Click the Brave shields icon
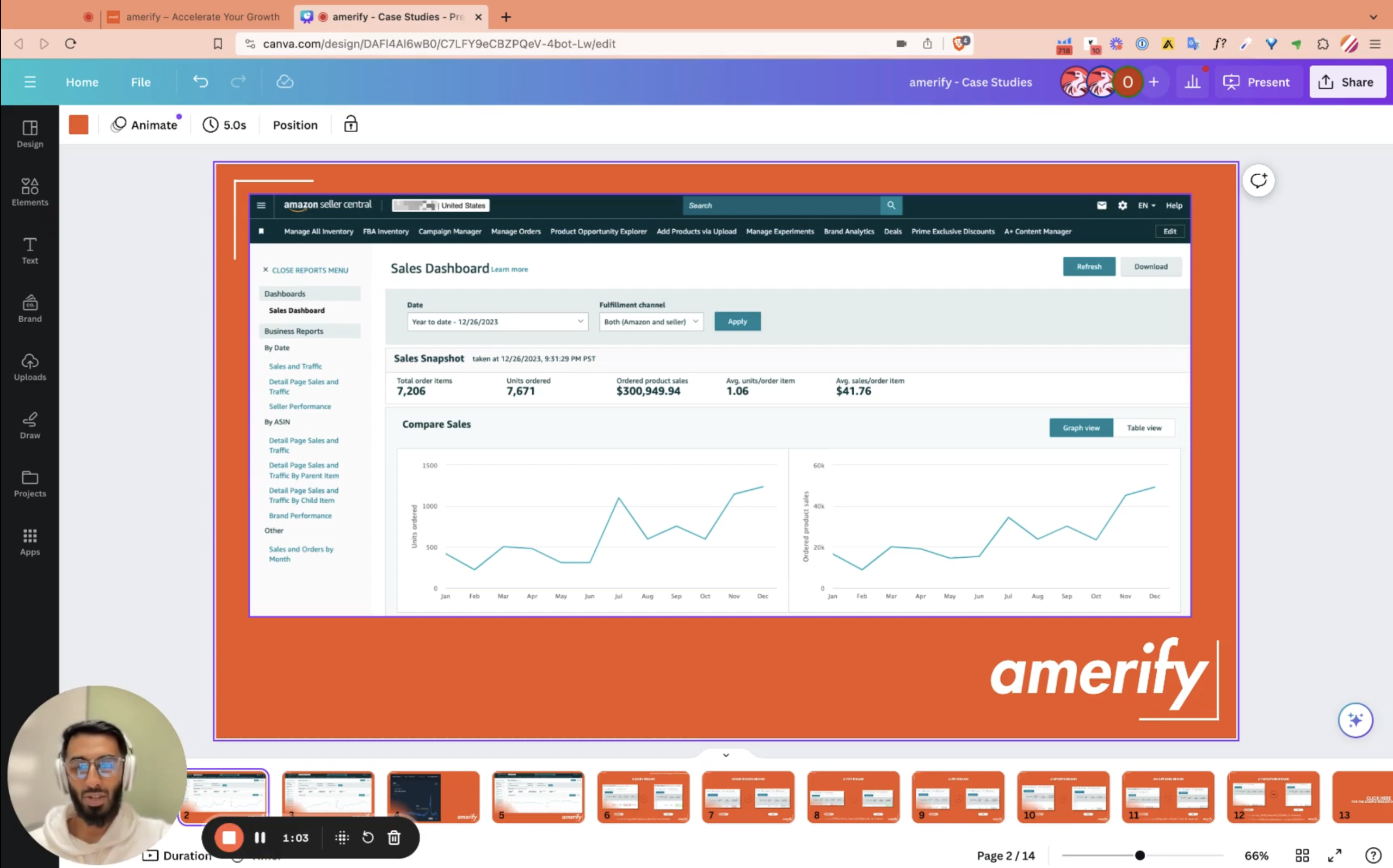 click(960, 44)
